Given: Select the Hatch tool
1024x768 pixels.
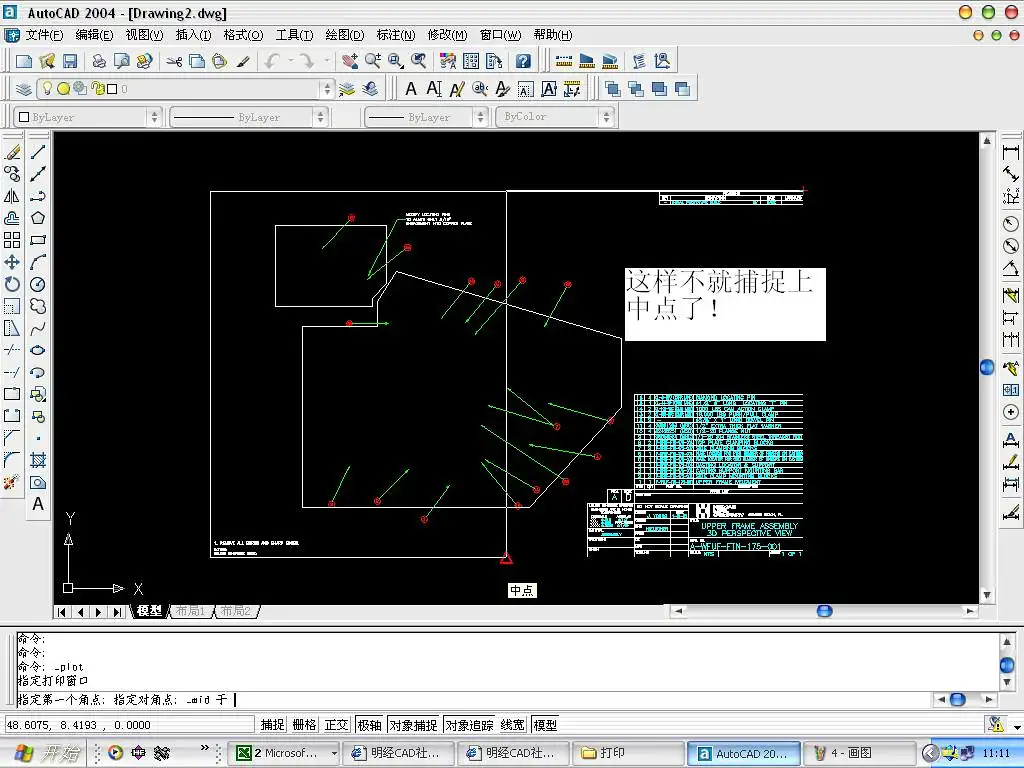Looking at the screenshot, I should coord(38,460).
